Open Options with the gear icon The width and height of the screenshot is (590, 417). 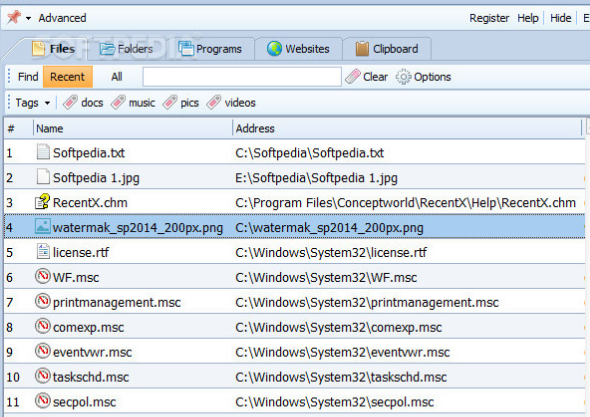point(403,77)
